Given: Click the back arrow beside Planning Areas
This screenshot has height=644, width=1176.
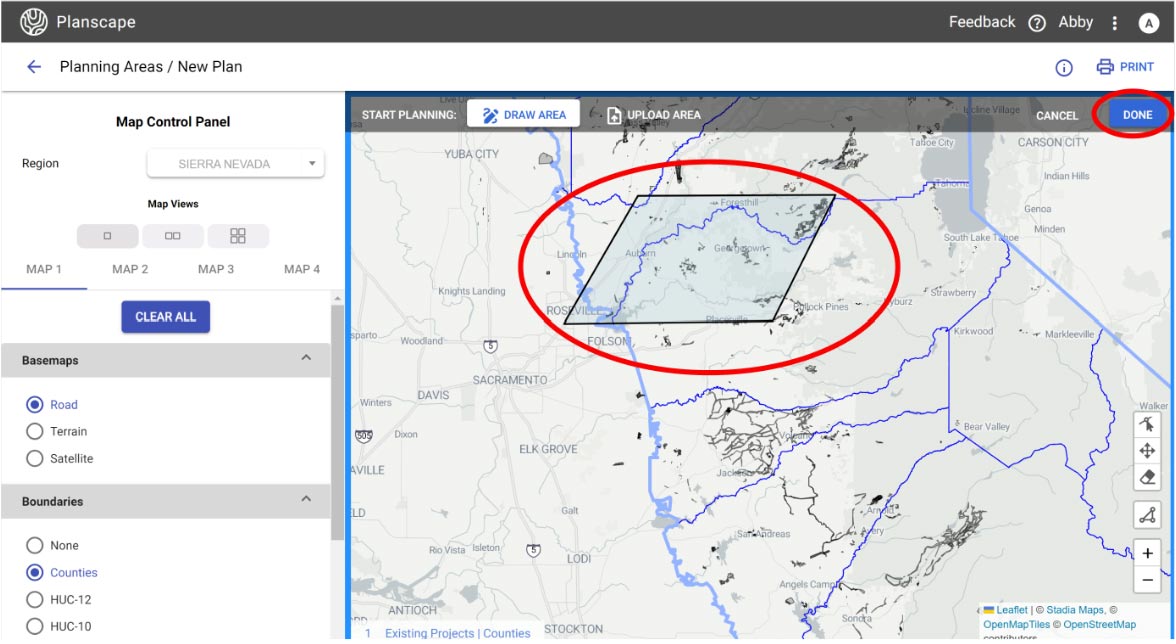Looking at the screenshot, I should [x=34, y=67].
